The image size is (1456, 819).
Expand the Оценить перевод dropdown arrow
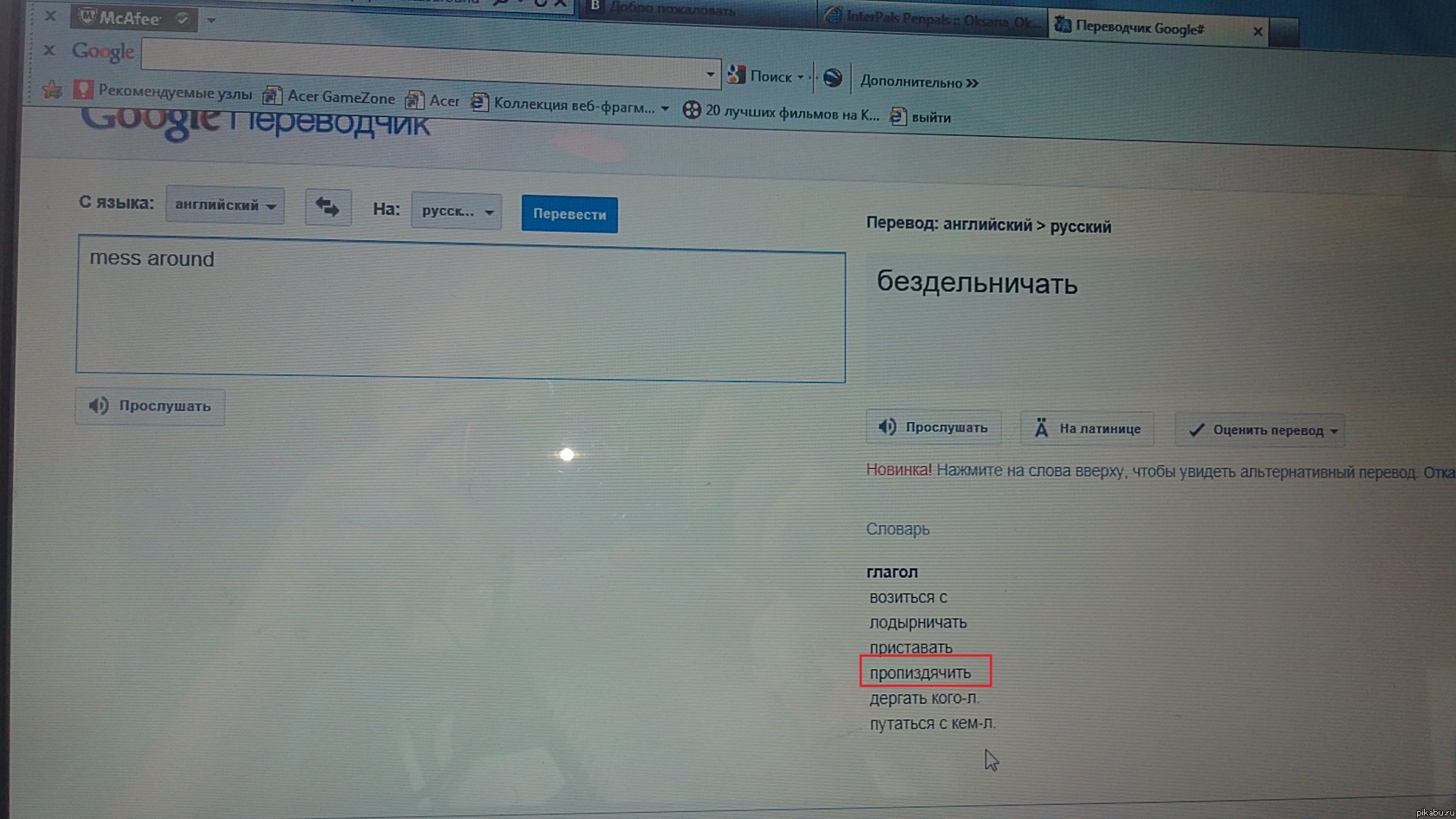1335,431
